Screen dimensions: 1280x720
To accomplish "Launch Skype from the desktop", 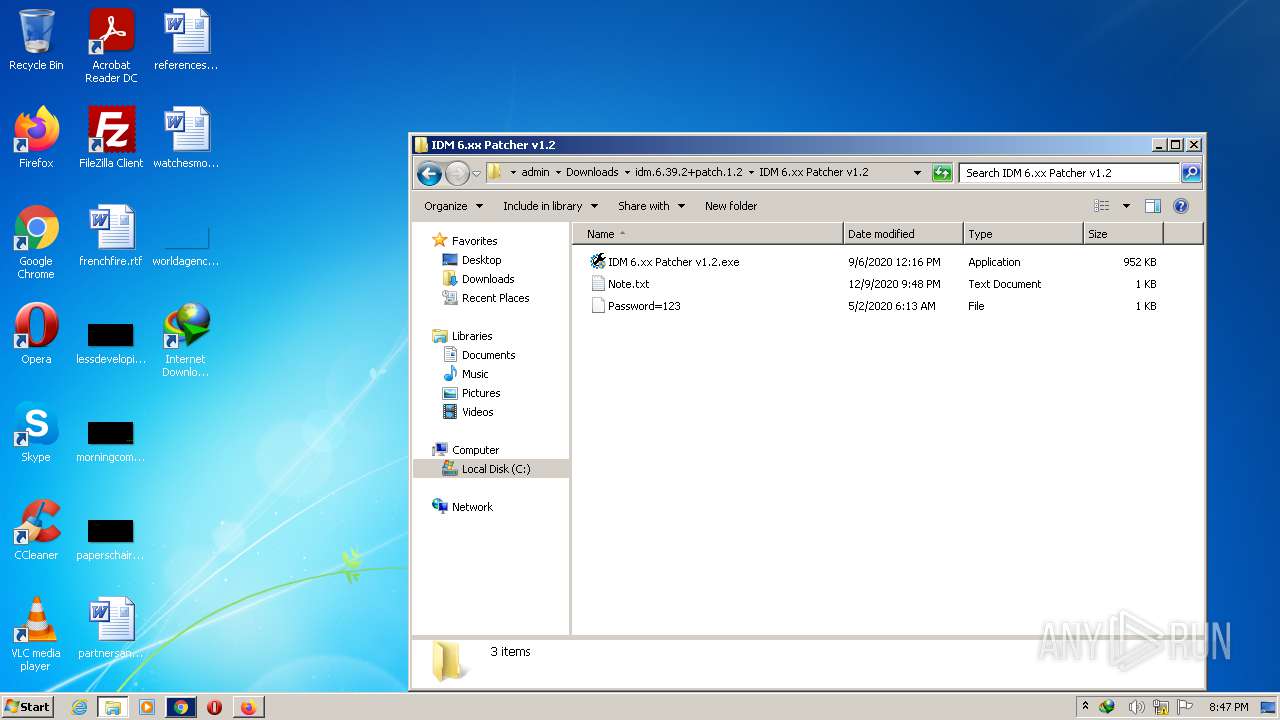I will [36, 432].
